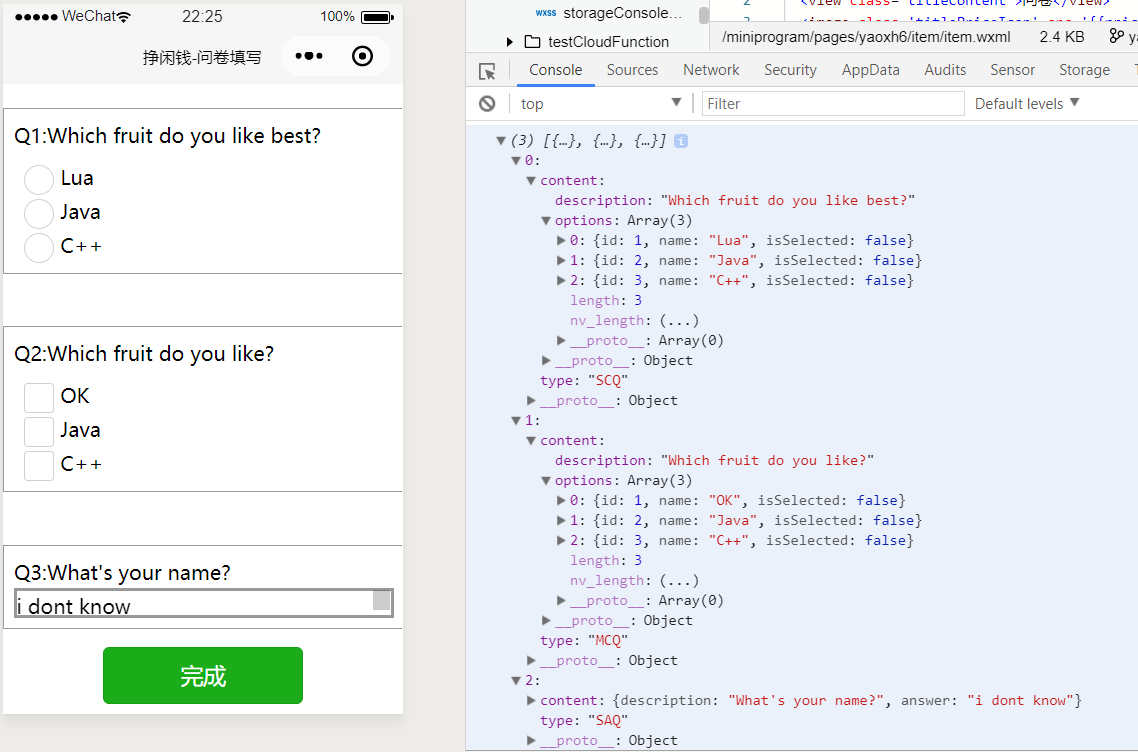The image size is (1138, 752).
Task: Collapse item 0's content node
Action: [x=531, y=181]
